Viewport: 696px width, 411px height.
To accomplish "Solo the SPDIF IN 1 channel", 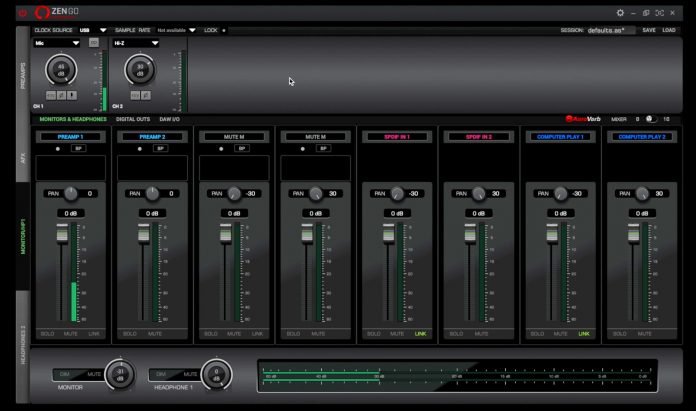I will pyautogui.click(x=374, y=333).
